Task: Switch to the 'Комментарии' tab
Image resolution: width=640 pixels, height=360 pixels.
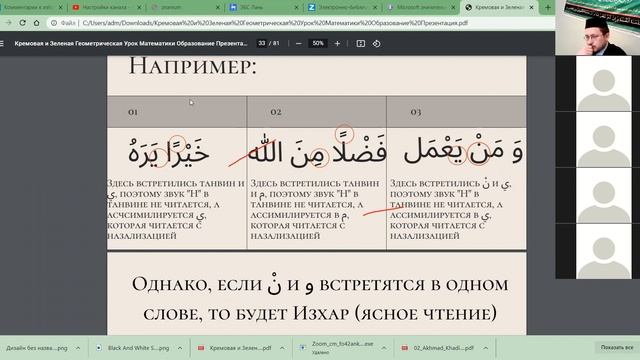Action: click(x=29, y=7)
